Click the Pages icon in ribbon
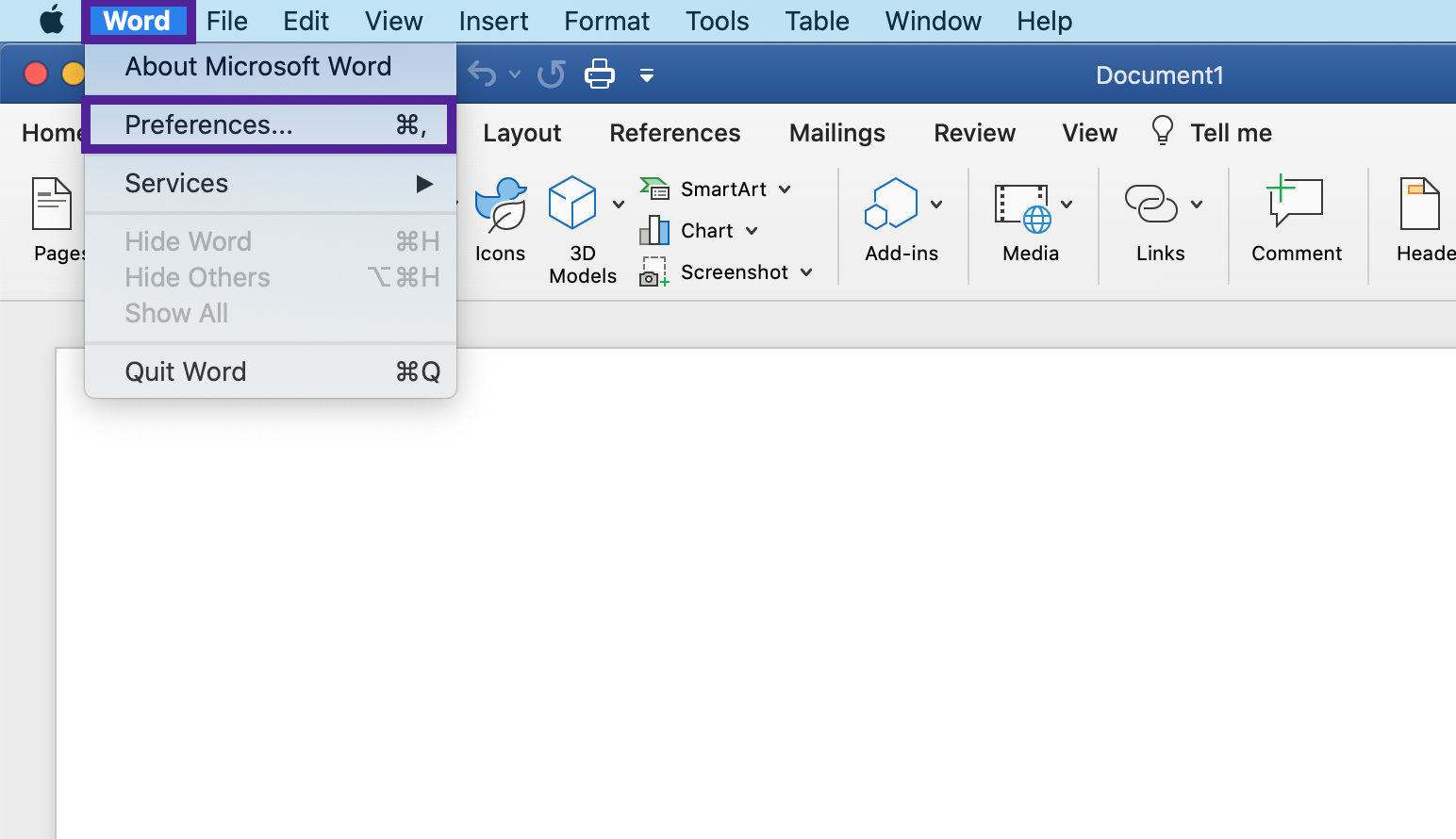Image resolution: width=1456 pixels, height=839 pixels. coord(52,204)
